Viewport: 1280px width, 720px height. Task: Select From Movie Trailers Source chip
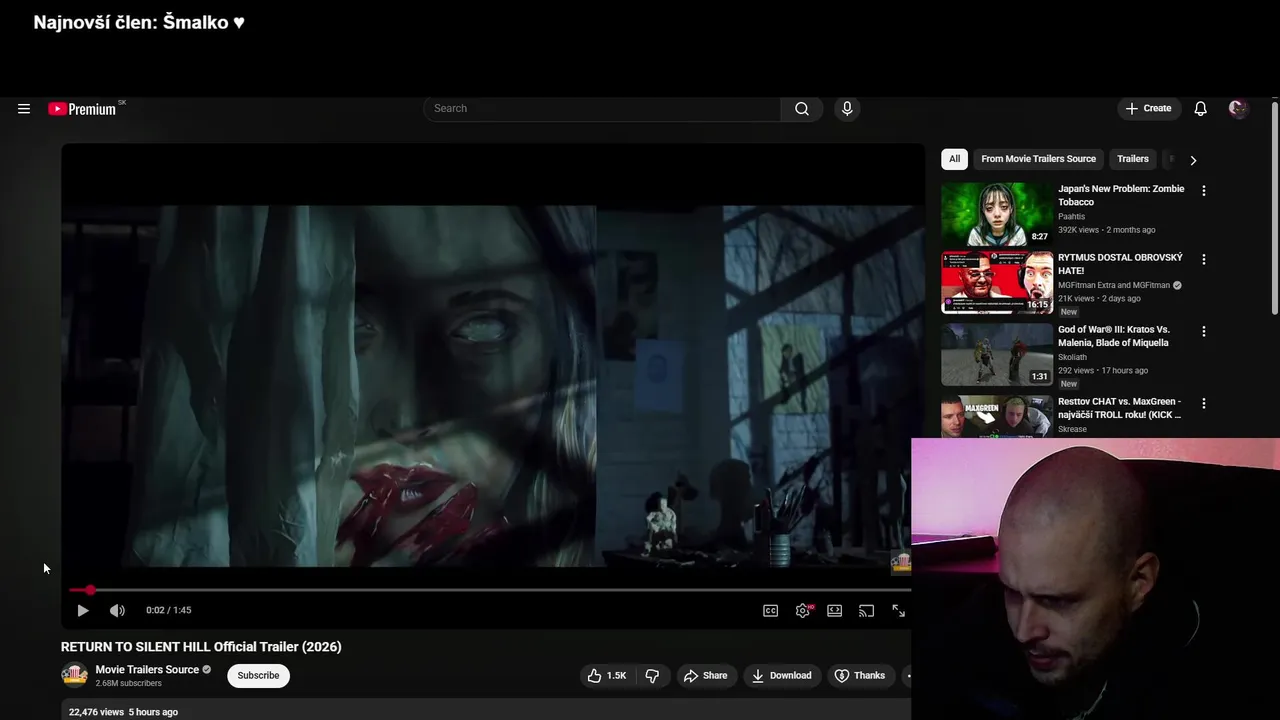tap(1038, 159)
